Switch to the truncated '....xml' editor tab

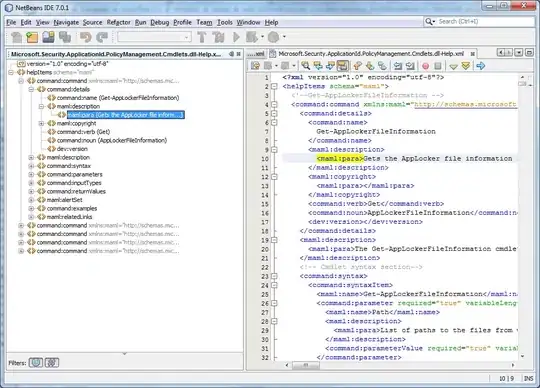click(256, 54)
